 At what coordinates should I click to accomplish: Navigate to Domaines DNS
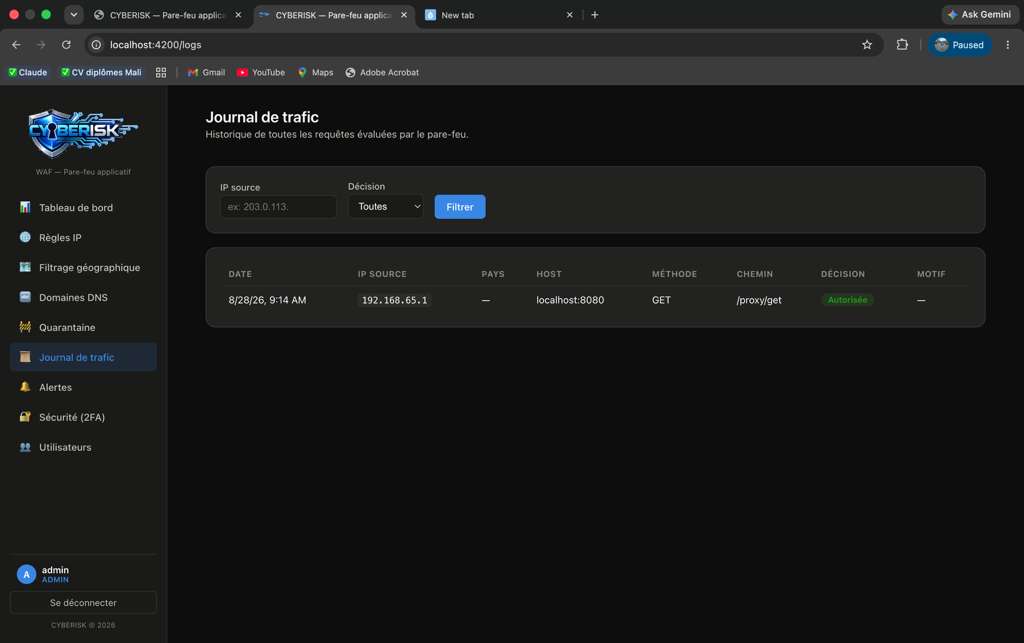83,298
